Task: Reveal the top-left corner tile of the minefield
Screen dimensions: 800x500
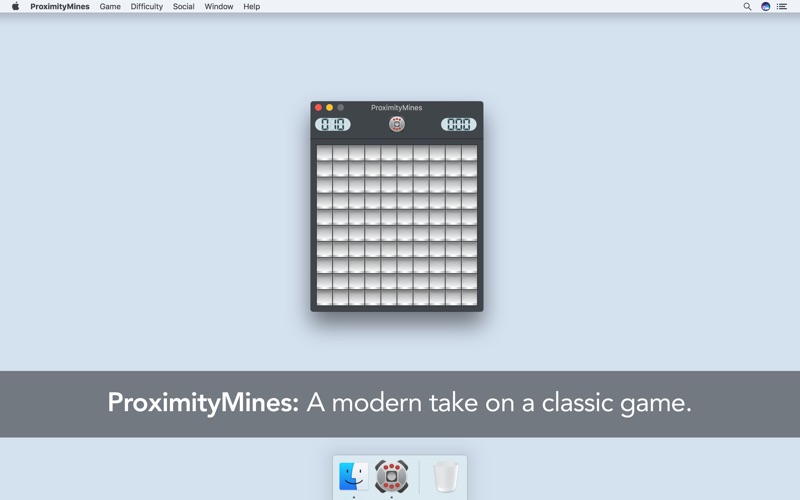Action: 324,153
